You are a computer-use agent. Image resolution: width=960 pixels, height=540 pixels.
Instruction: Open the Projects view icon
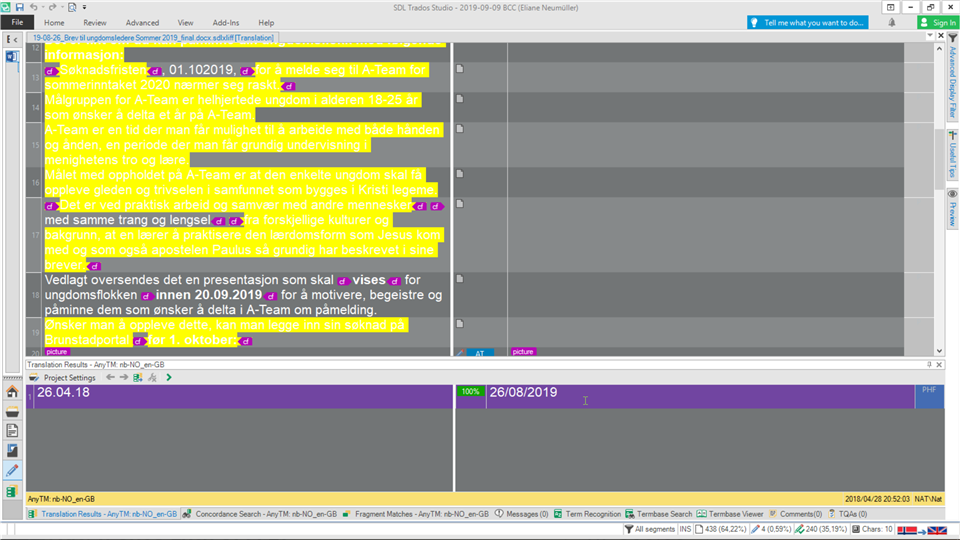pos(12,412)
